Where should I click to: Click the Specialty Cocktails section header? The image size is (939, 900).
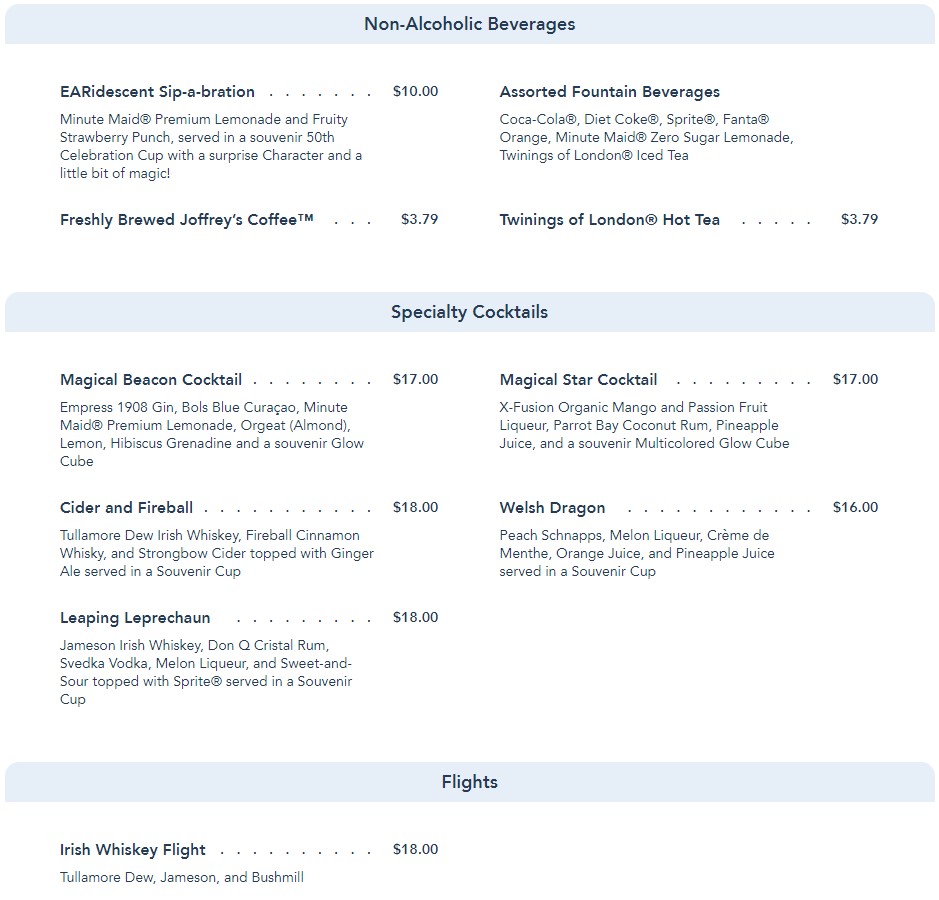click(469, 312)
